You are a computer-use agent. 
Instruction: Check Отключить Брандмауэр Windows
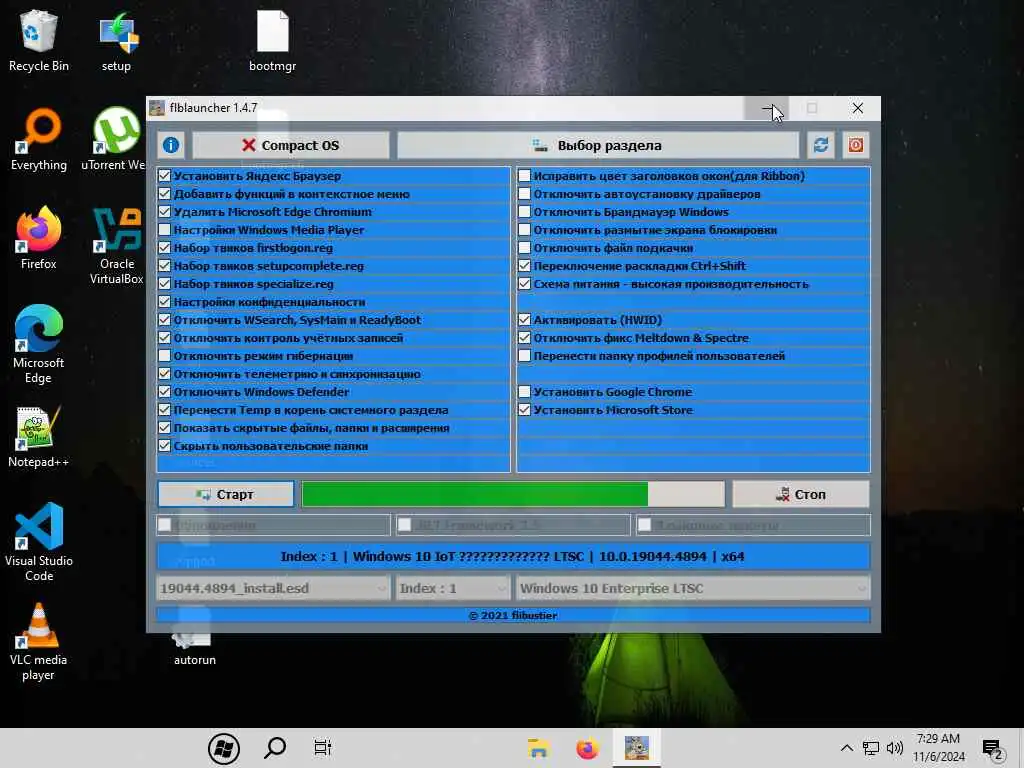(524, 212)
